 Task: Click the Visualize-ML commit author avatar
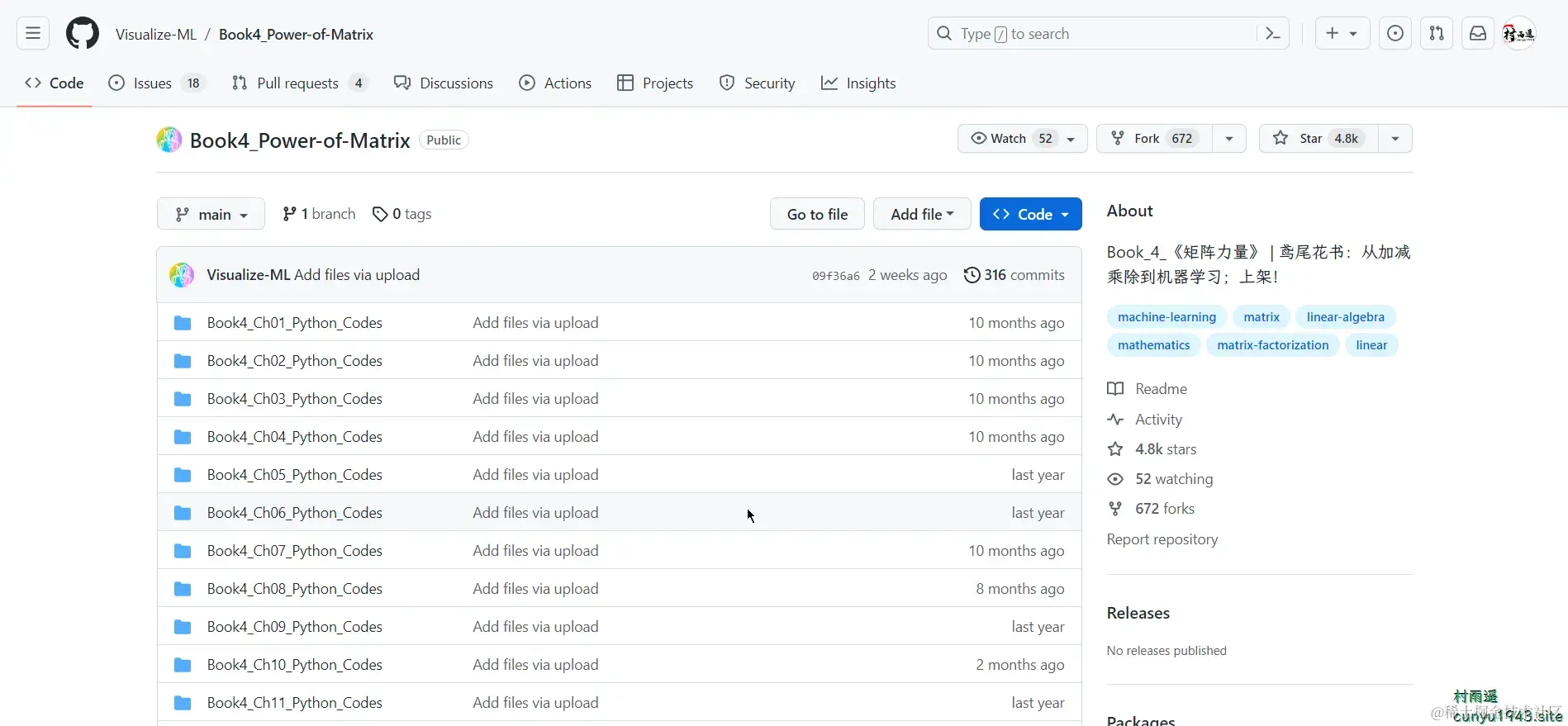pos(182,275)
